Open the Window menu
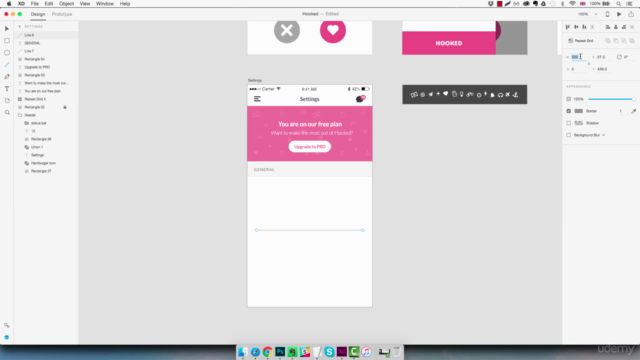The height and width of the screenshot is (360, 640). pyautogui.click(x=105, y=4)
